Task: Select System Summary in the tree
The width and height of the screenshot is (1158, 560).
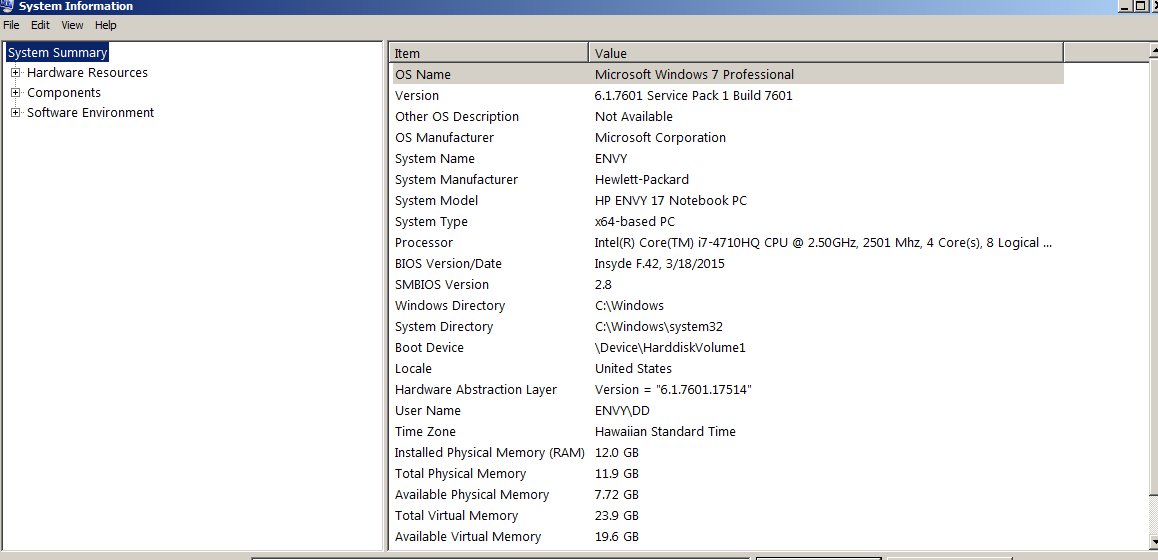Action: 58,52
